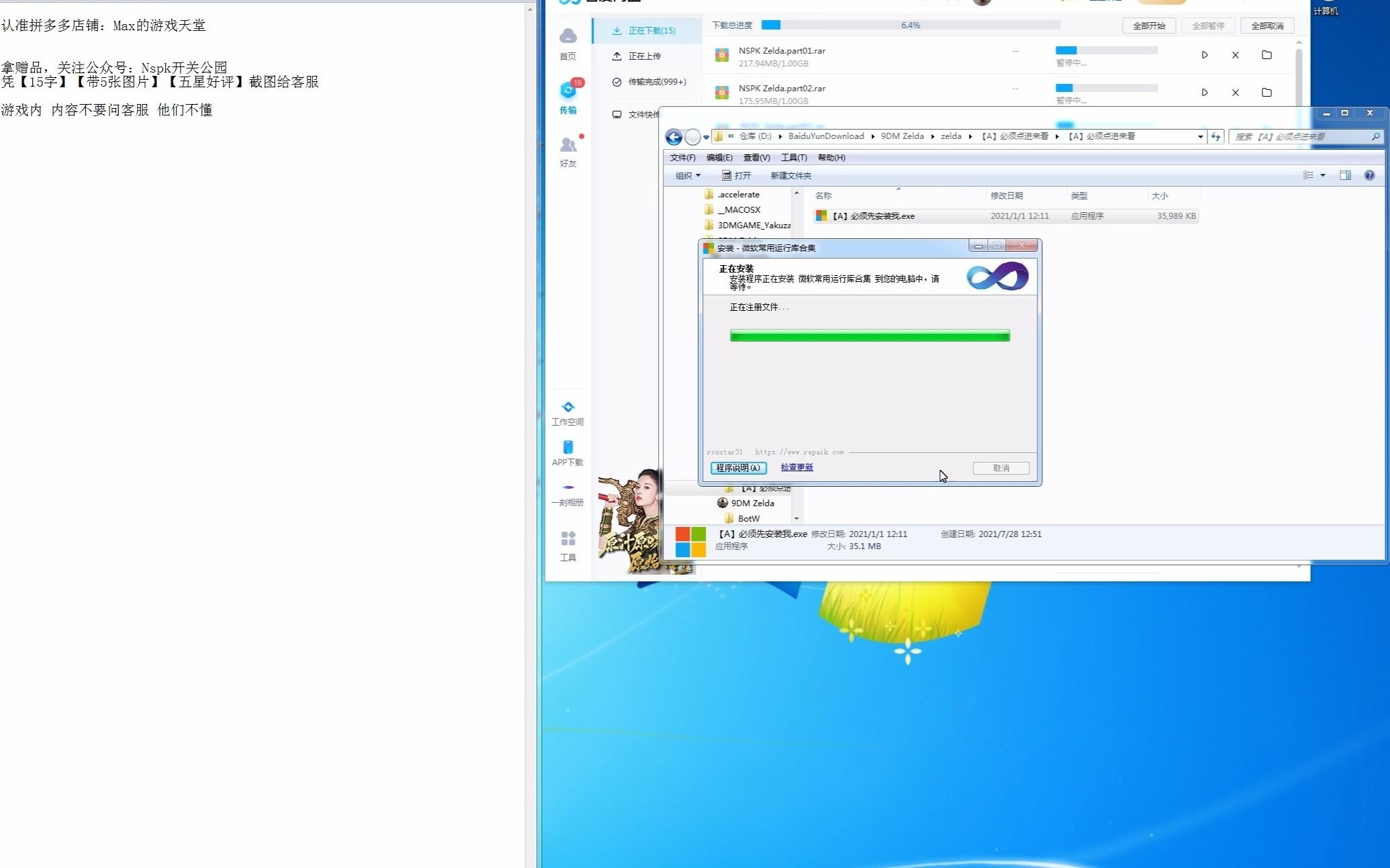Viewport: 1390px width, 868px height.
Task: Click the installer progress bar
Action: click(870, 336)
